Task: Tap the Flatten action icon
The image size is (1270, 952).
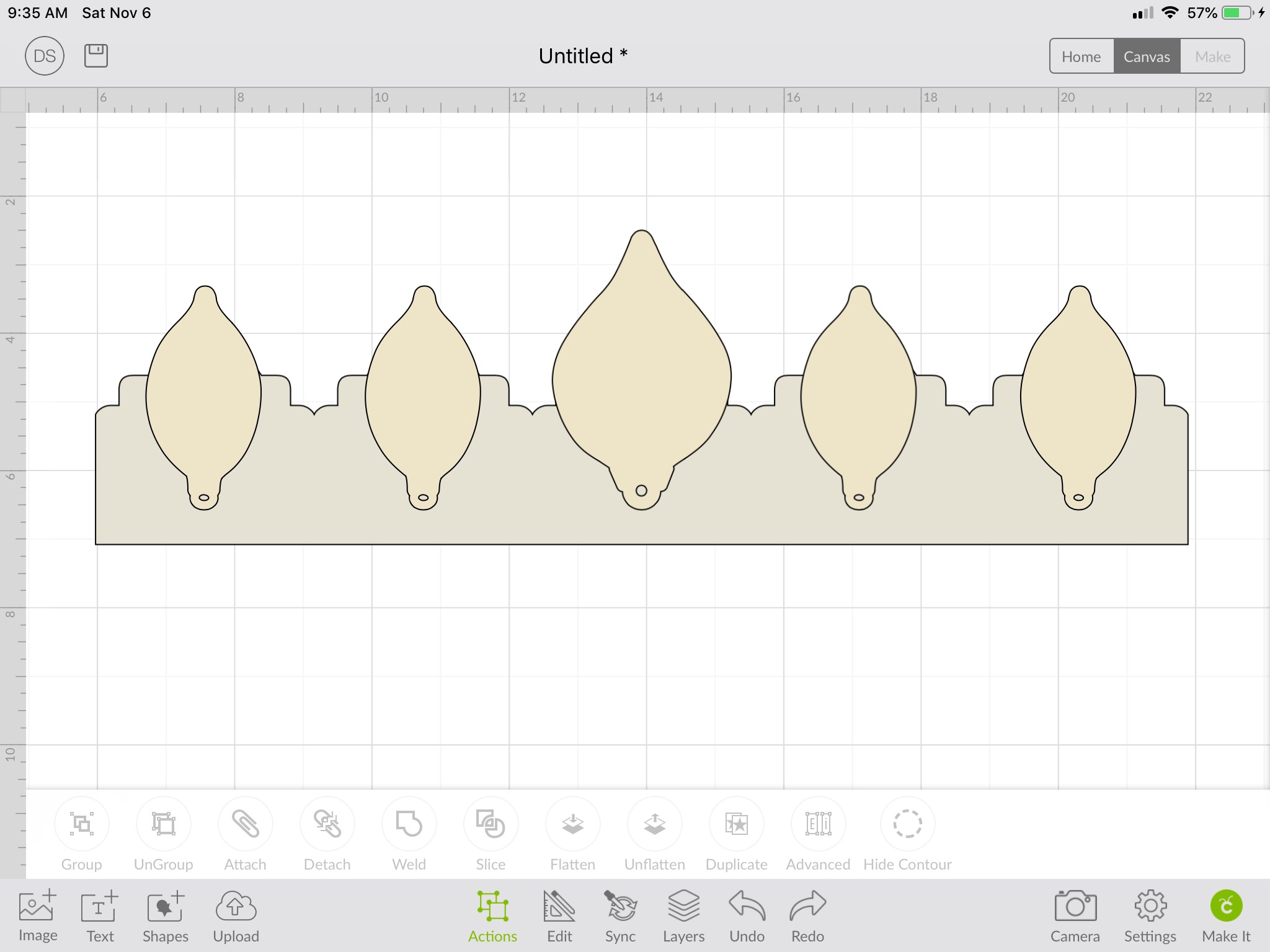Action: [572, 824]
